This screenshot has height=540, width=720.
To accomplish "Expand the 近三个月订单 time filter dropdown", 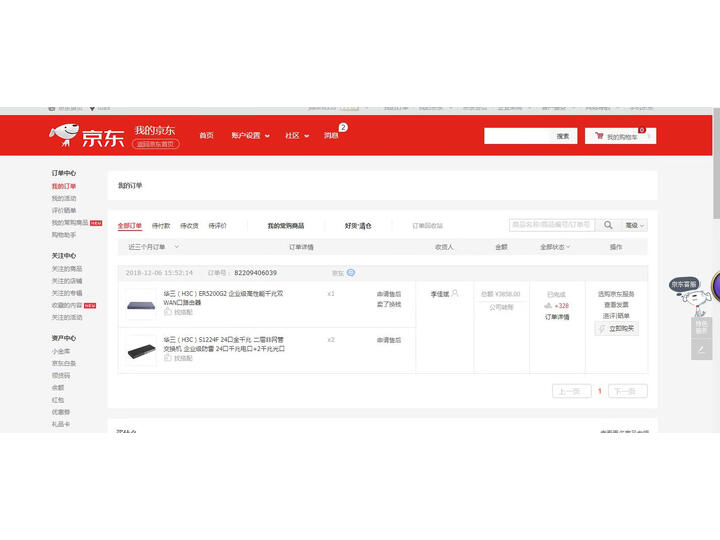I will (x=153, y=247).
